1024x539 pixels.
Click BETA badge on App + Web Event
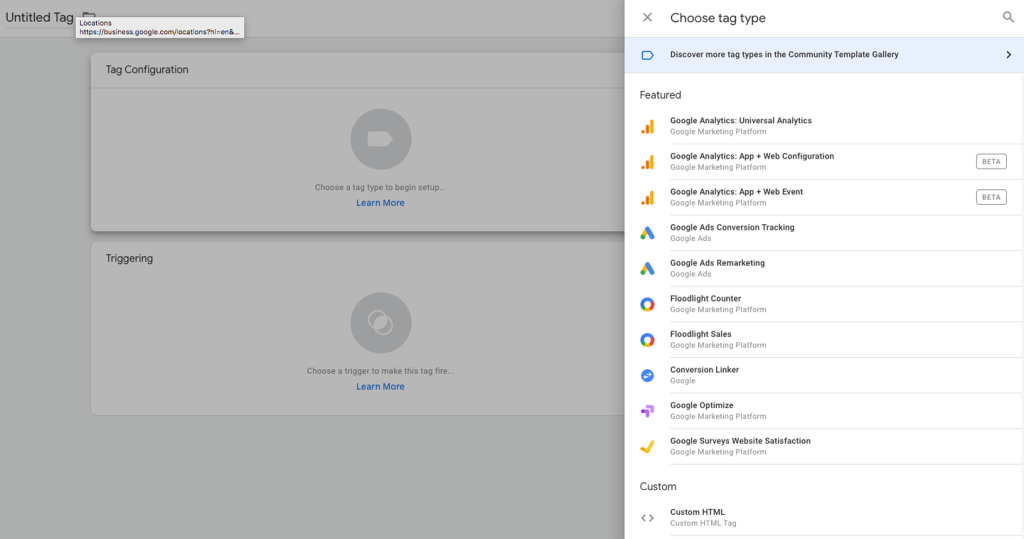click(991, 197)
